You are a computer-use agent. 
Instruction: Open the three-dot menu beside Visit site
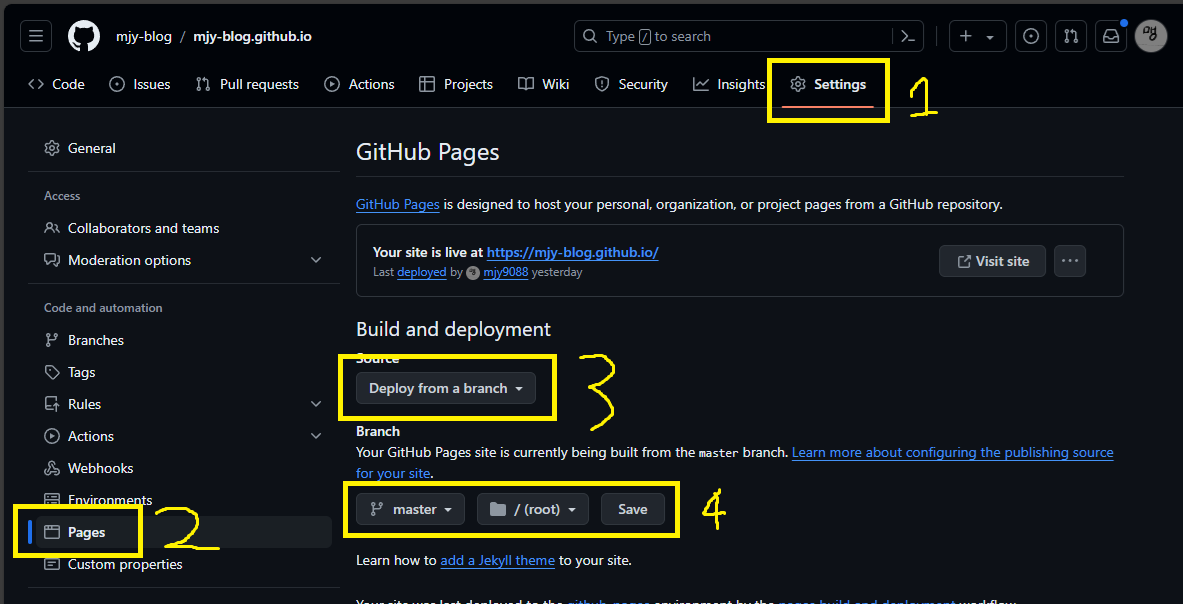tap(1070, 261)
